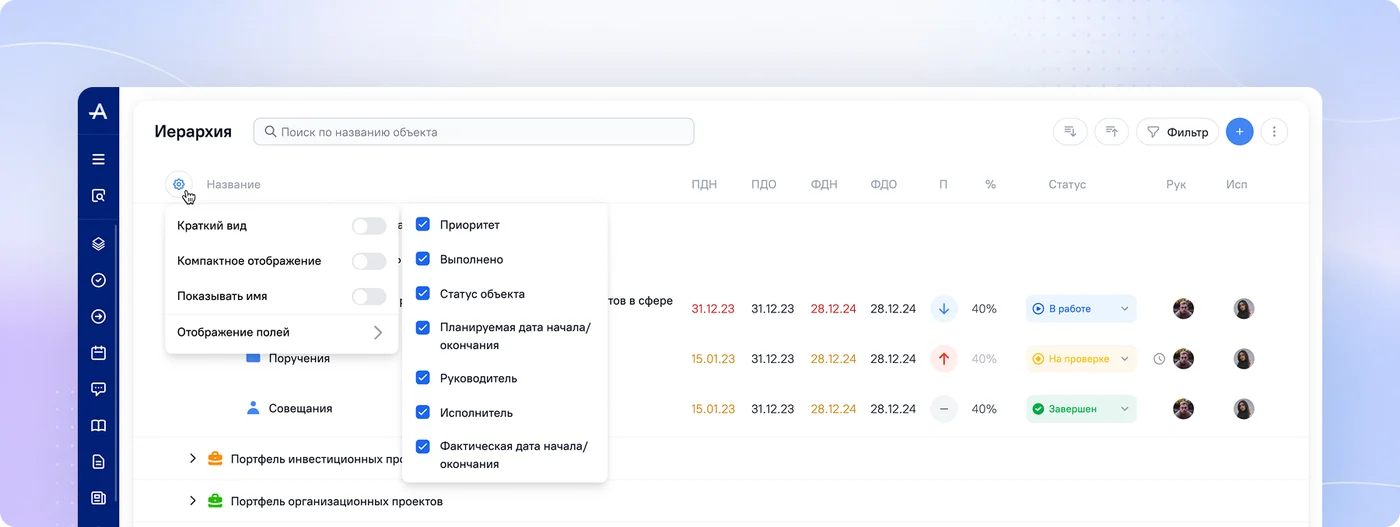This screenshot has width=1400, height=527.
Task: Click the ФДО column header
Action: pos(884,185)
